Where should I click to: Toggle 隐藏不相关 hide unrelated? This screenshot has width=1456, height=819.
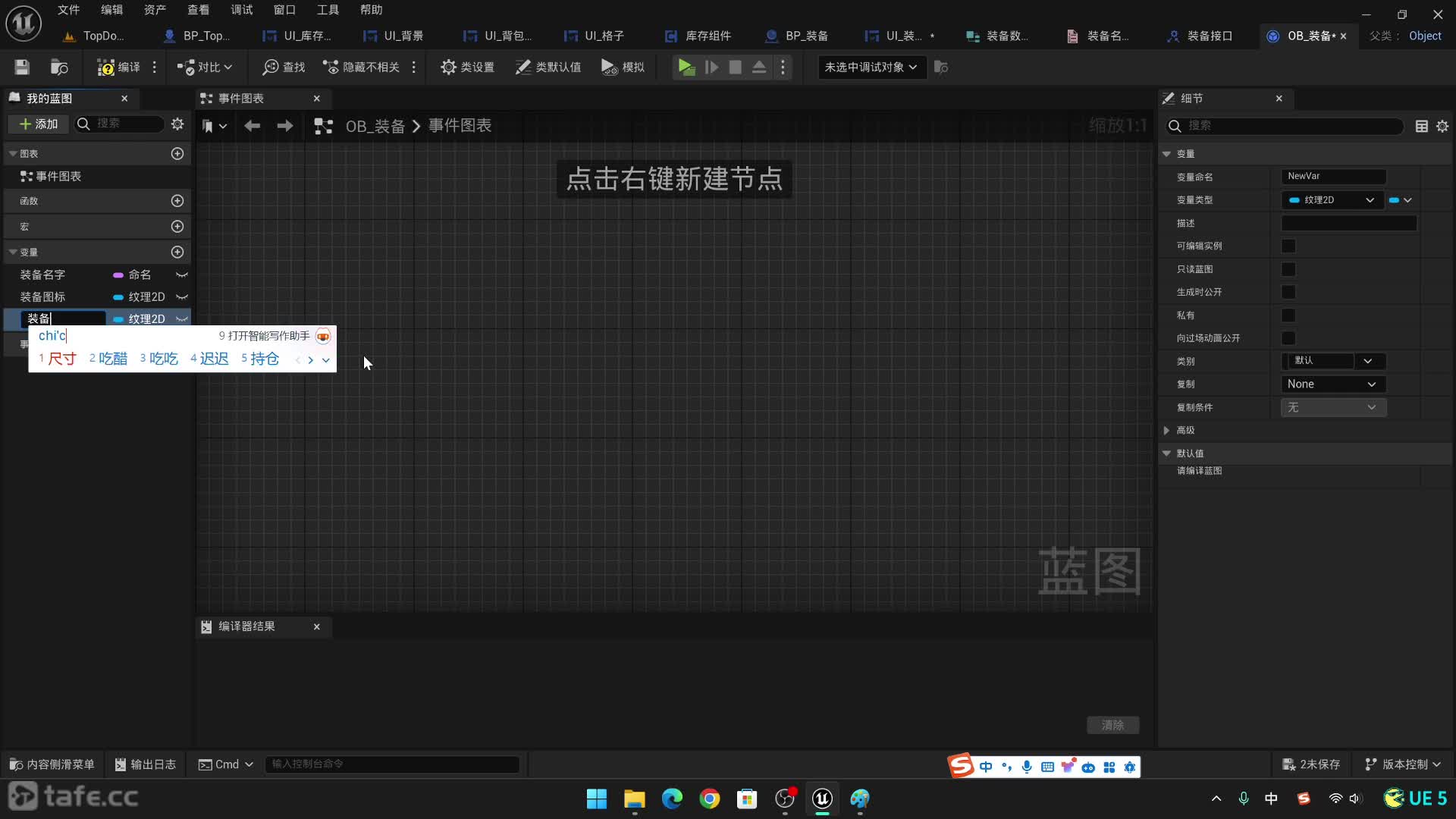pos(361,67)
